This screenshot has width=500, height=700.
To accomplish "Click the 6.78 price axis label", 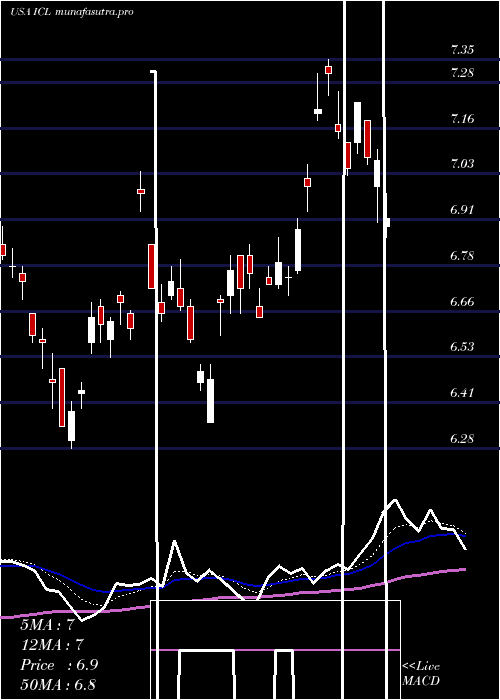I will coord(462,256).
